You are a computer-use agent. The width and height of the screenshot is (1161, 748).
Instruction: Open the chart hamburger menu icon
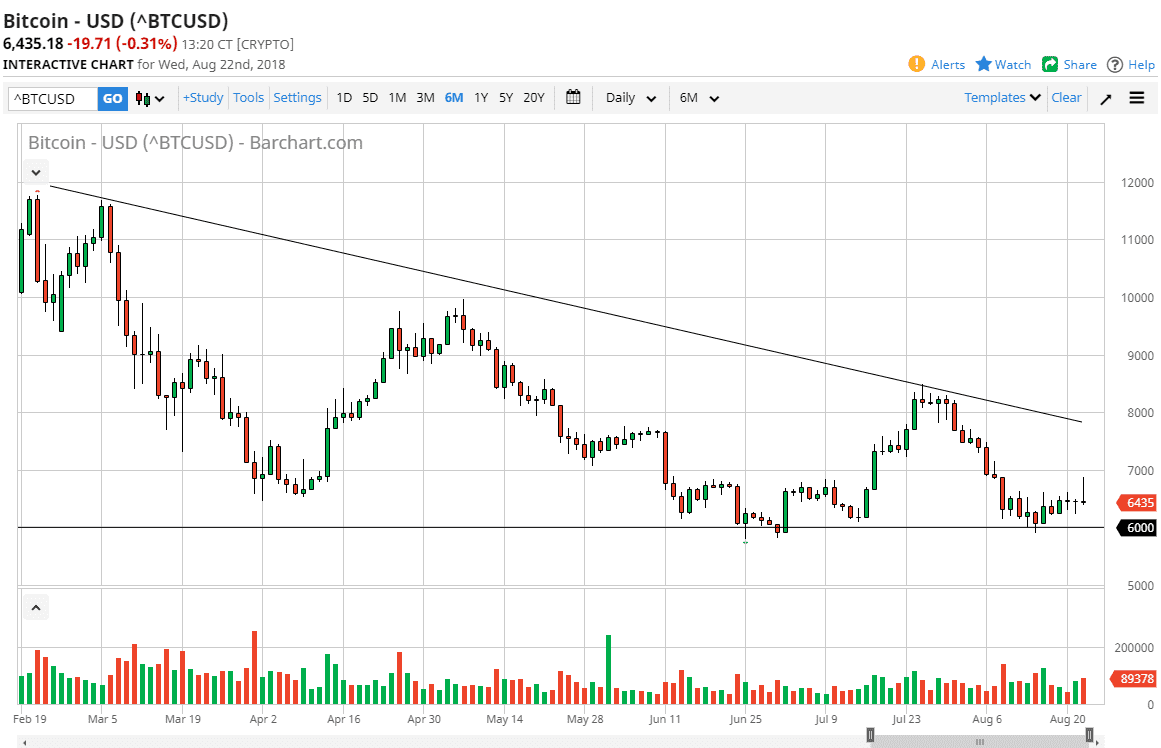pos(1137,97)
